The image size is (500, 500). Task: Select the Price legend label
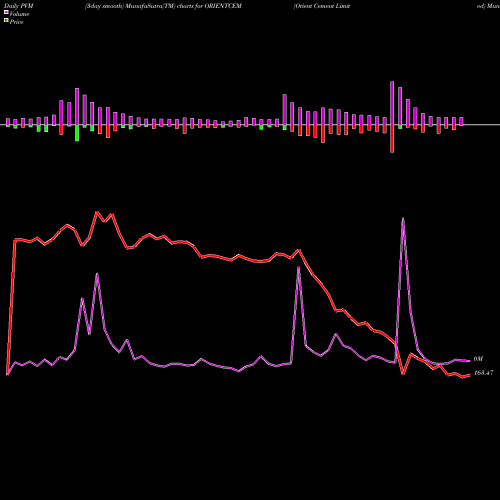click(16, 22)
